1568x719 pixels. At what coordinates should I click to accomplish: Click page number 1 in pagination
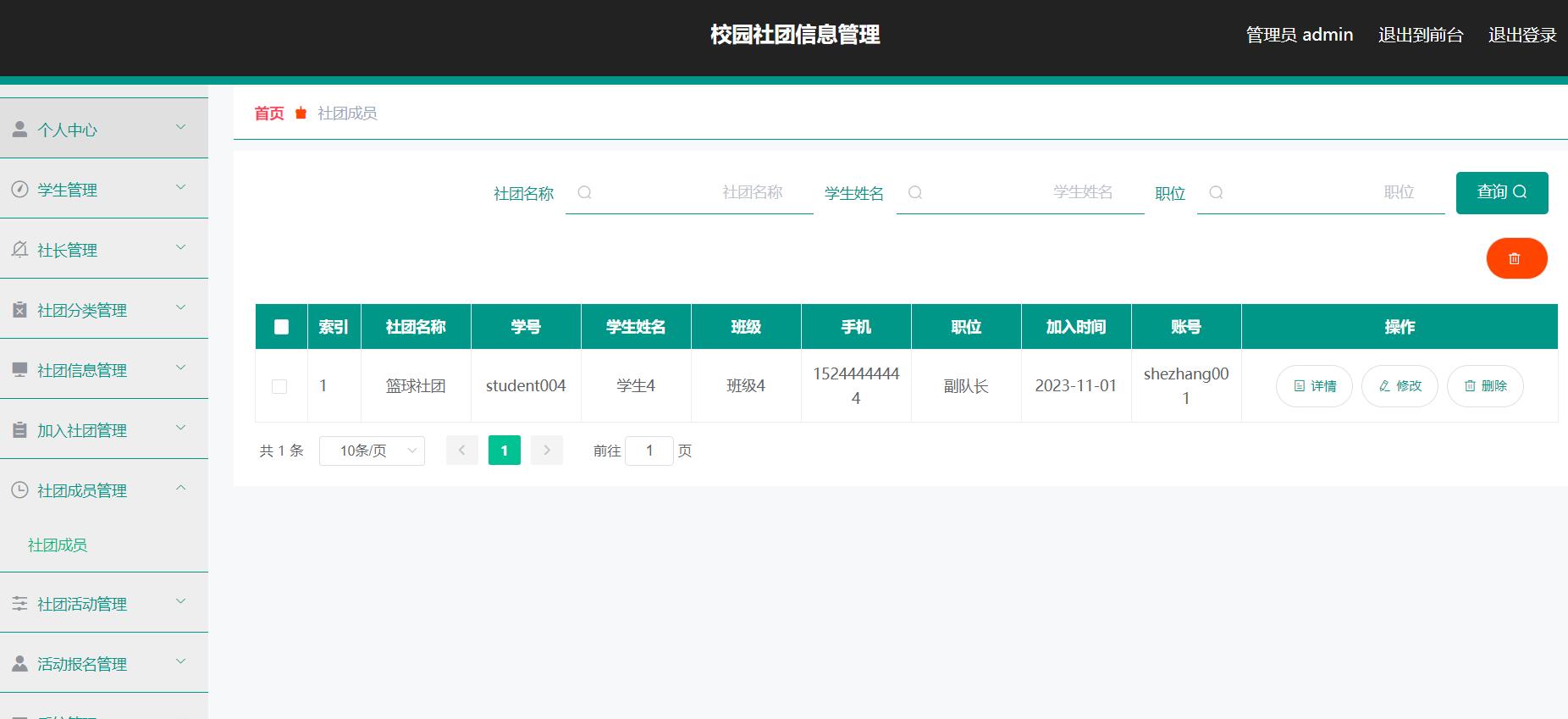tap(505, 451)
